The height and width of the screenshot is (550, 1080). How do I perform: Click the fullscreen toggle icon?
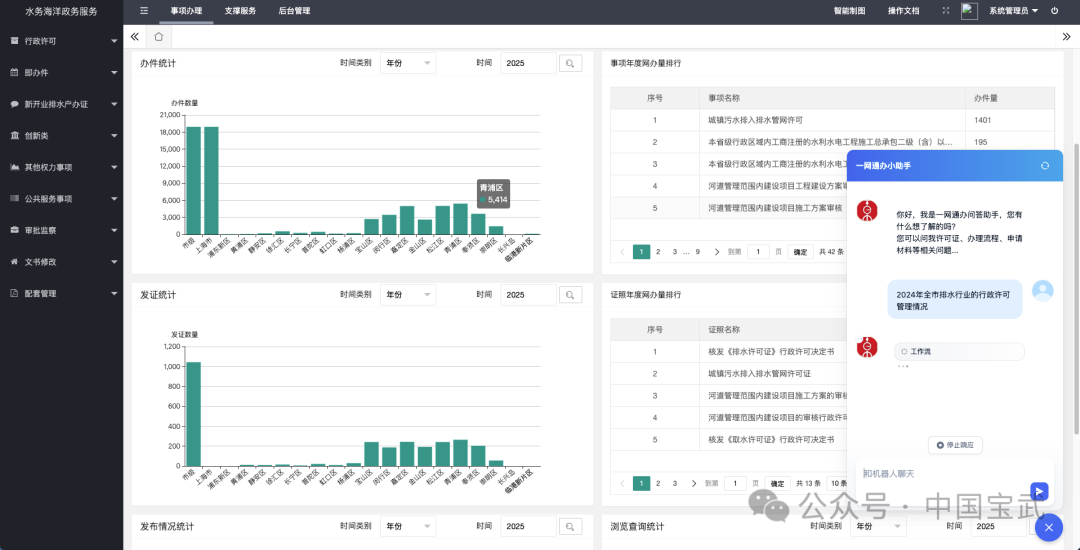(946, 11)
